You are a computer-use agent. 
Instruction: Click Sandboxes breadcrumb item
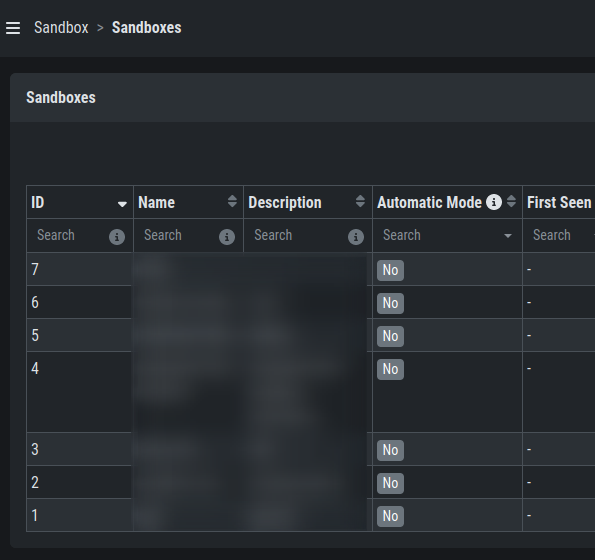(146, 28)
